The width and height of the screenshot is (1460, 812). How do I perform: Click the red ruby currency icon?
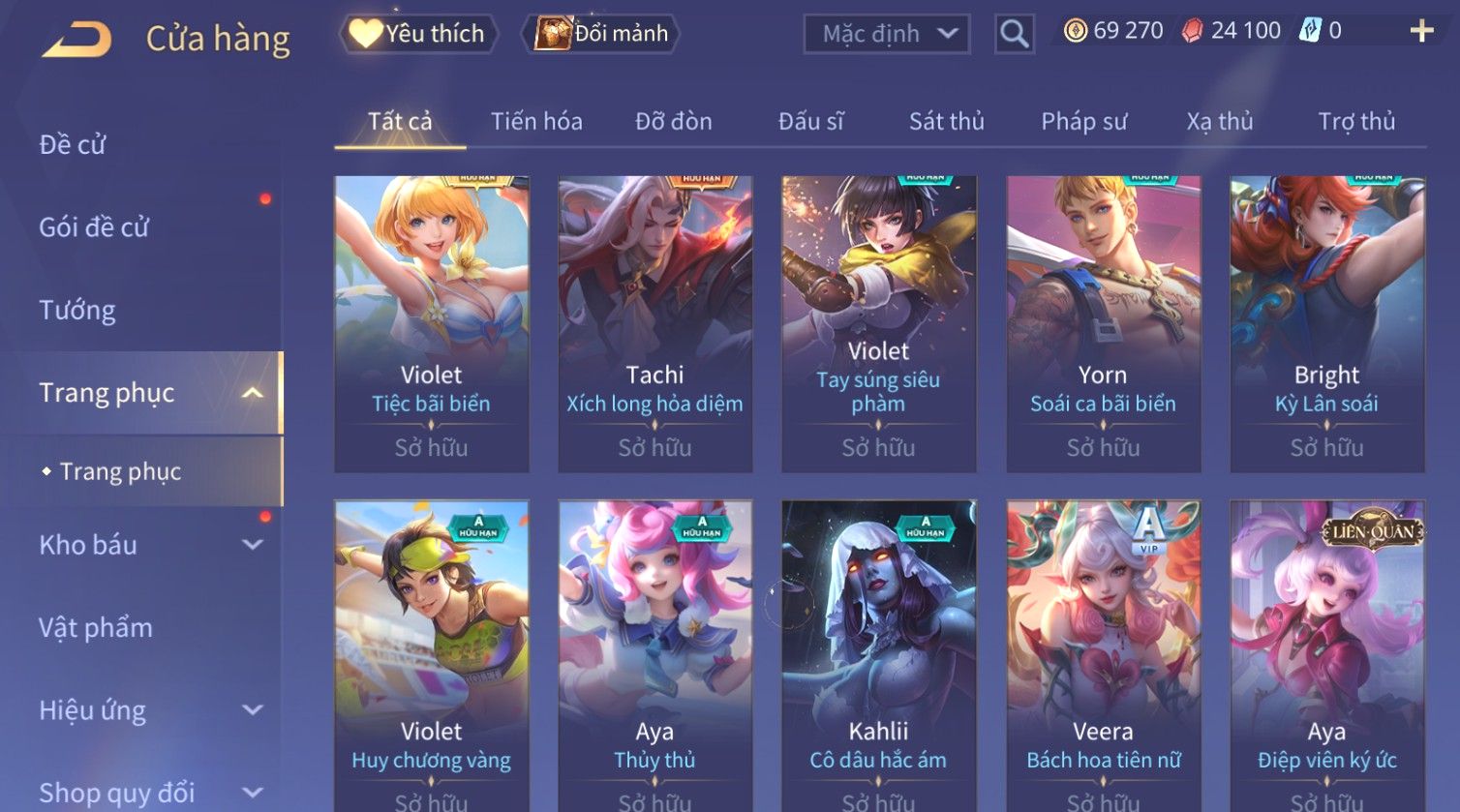pos(1192,31)
